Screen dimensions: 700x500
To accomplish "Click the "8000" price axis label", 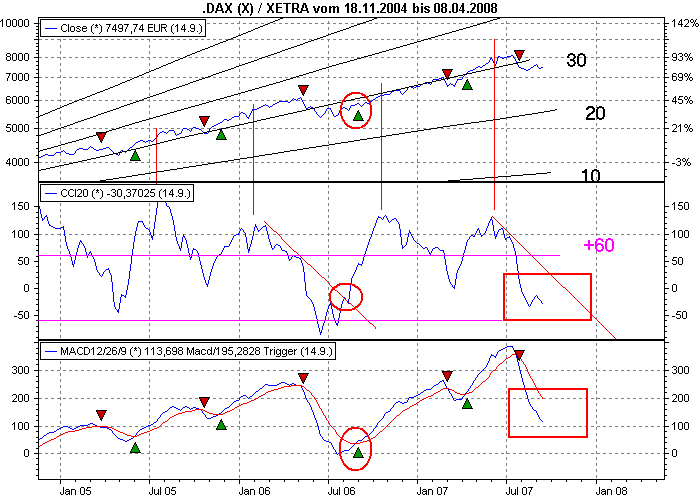I will (x=17, y=57).
